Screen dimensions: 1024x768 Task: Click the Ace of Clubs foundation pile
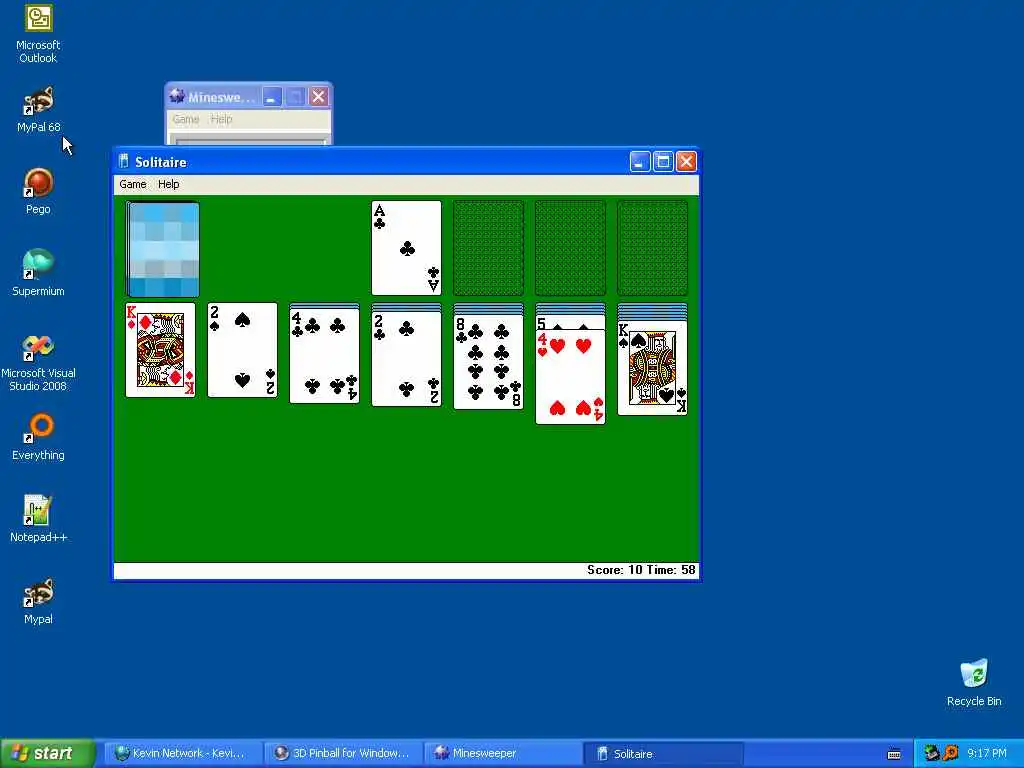tap(406, 248)
